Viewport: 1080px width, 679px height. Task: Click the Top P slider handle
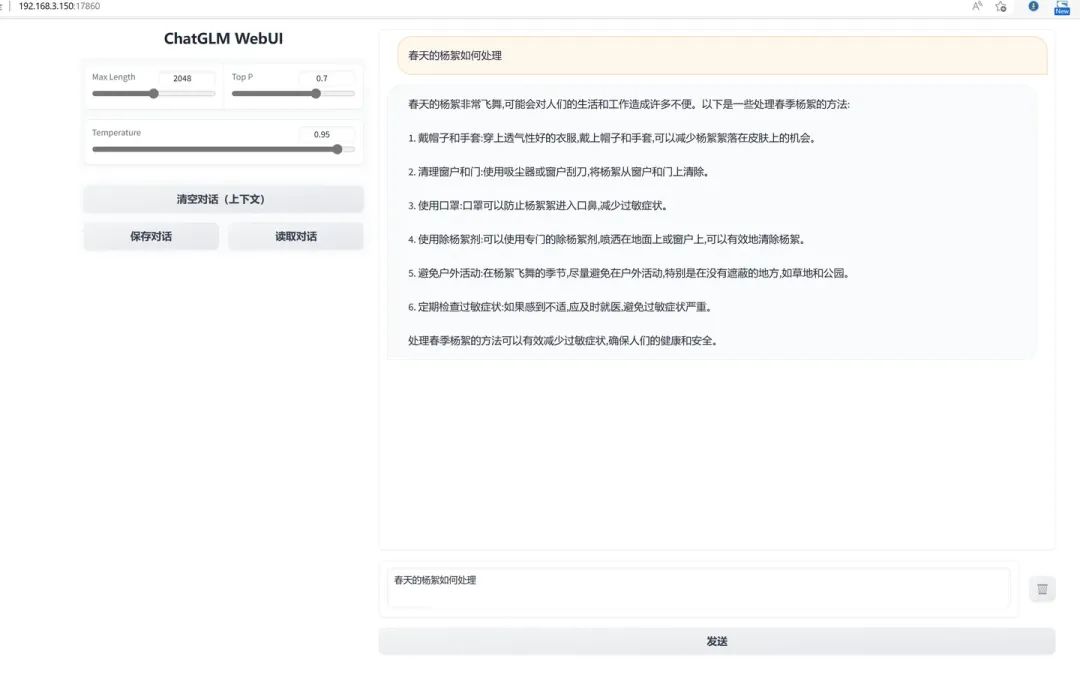[317, 93]
